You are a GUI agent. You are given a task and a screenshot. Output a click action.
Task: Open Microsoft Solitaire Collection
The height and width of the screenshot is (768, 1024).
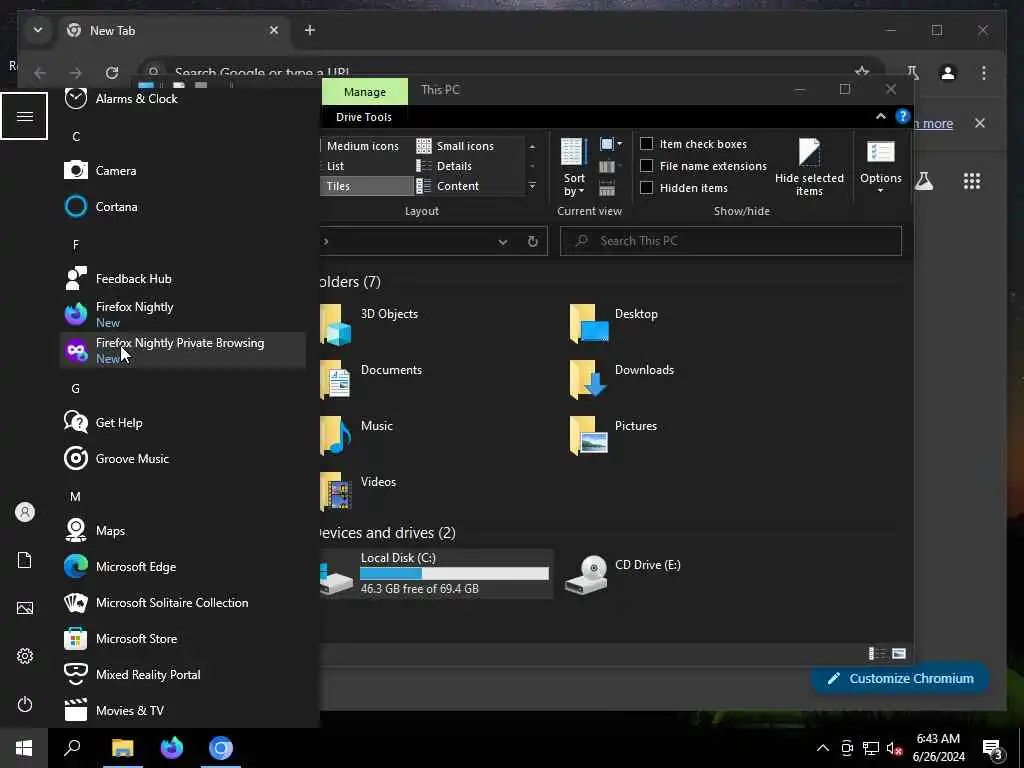(x=183, y=602)
